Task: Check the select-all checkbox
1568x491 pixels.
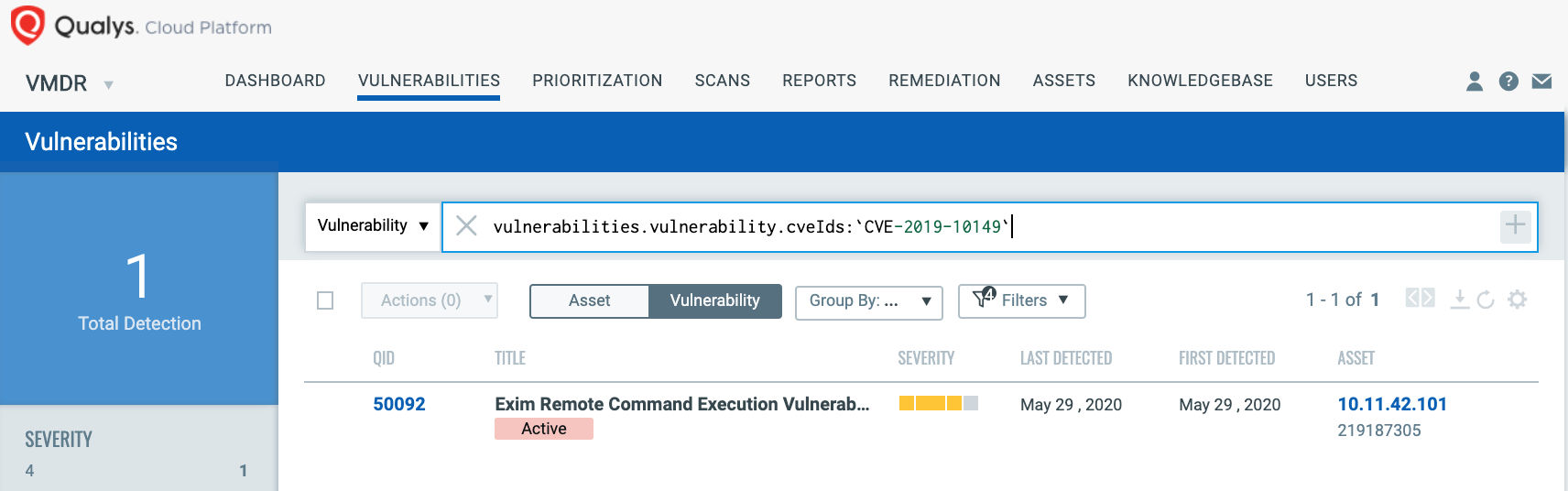Action: tap(325, 300)
